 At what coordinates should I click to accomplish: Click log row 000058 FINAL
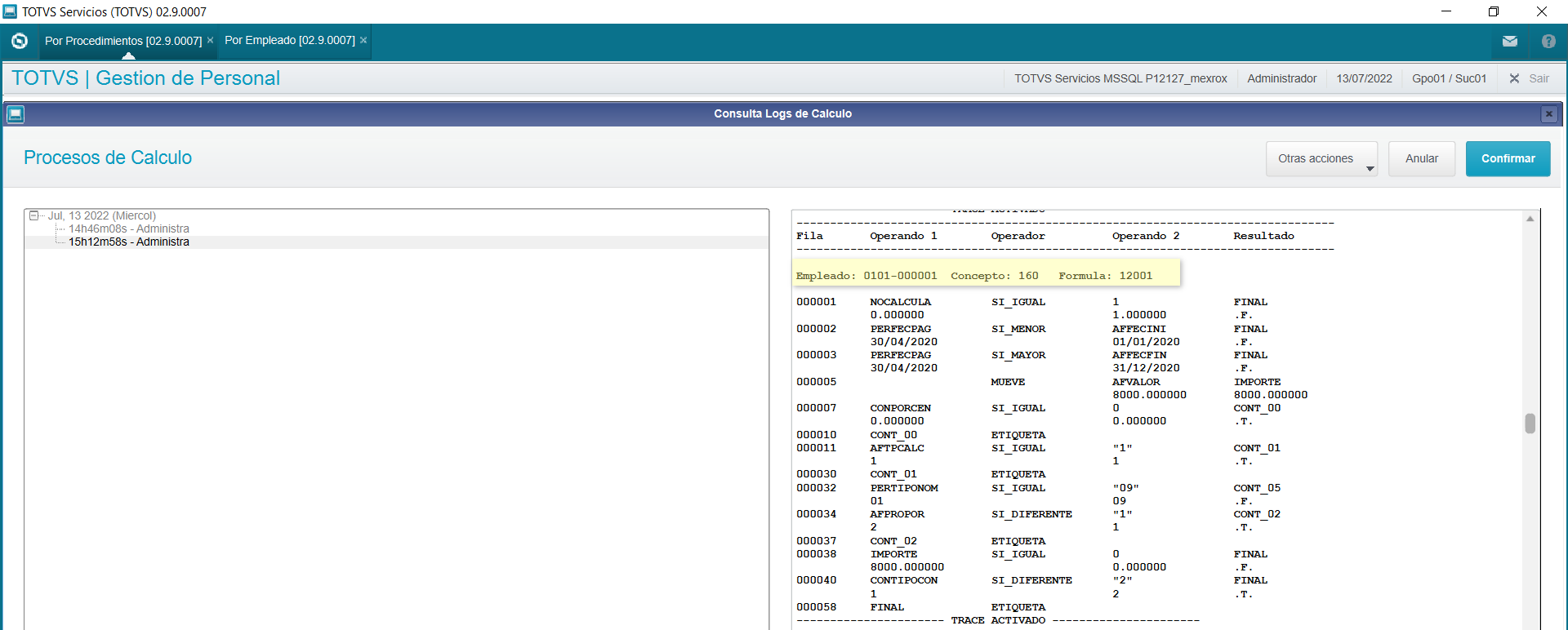921,607
